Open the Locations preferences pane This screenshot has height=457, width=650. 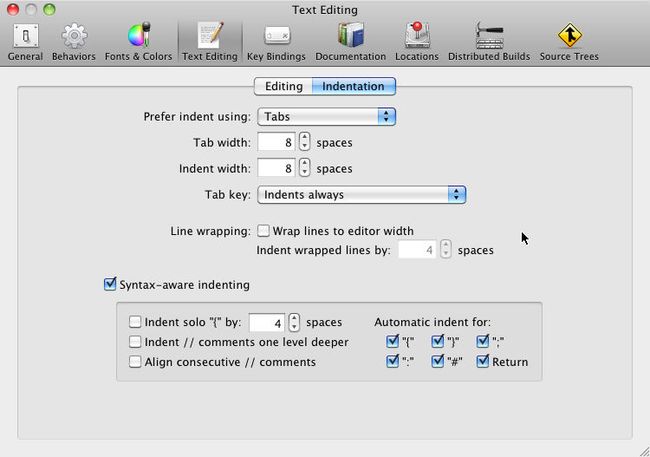click(x=417, y=42)
